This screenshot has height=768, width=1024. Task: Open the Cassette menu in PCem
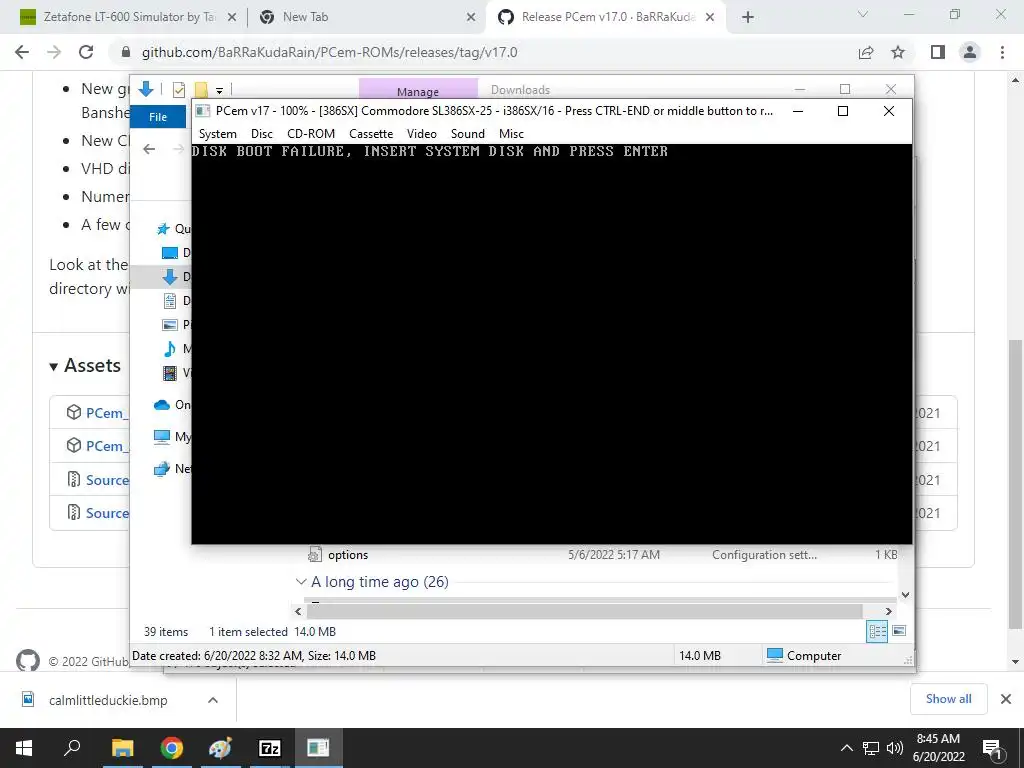pos(371,134)
